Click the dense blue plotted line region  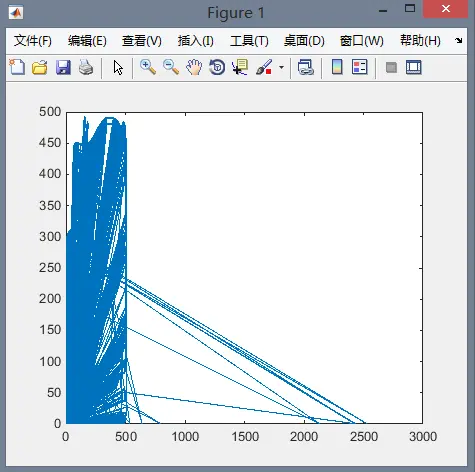point(96,270)
